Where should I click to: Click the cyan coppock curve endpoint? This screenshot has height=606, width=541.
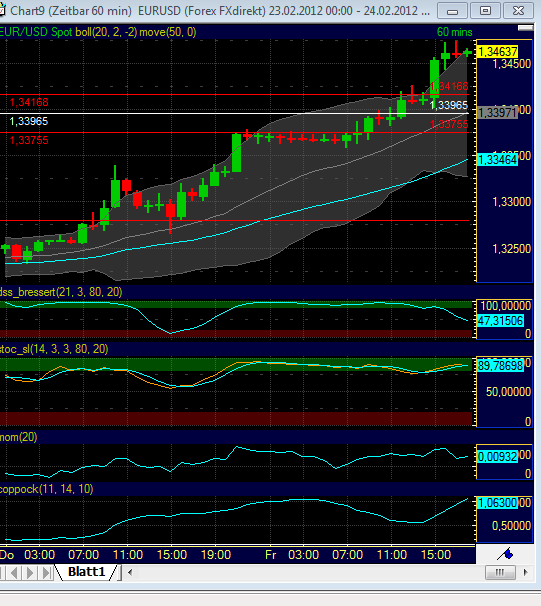[467, 499]
